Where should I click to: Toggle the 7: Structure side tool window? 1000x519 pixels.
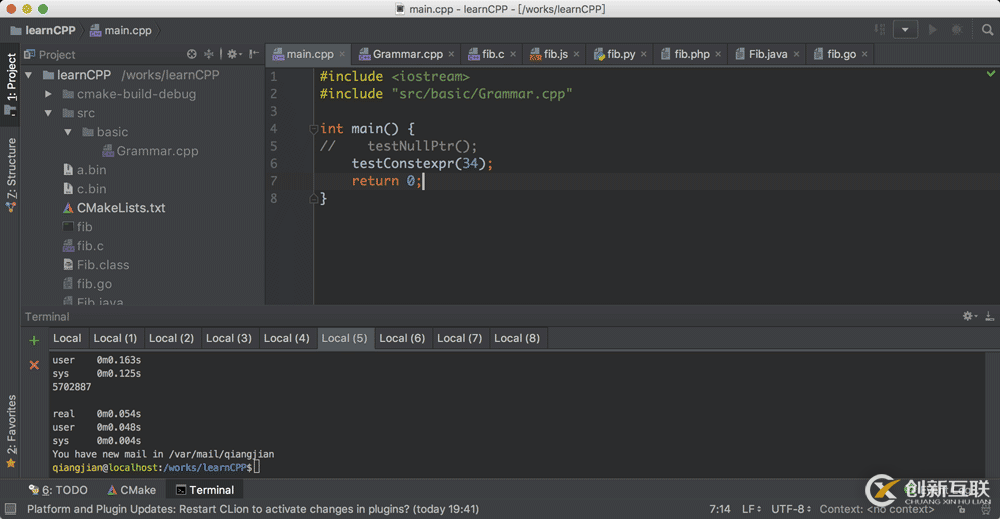(11, 174)
